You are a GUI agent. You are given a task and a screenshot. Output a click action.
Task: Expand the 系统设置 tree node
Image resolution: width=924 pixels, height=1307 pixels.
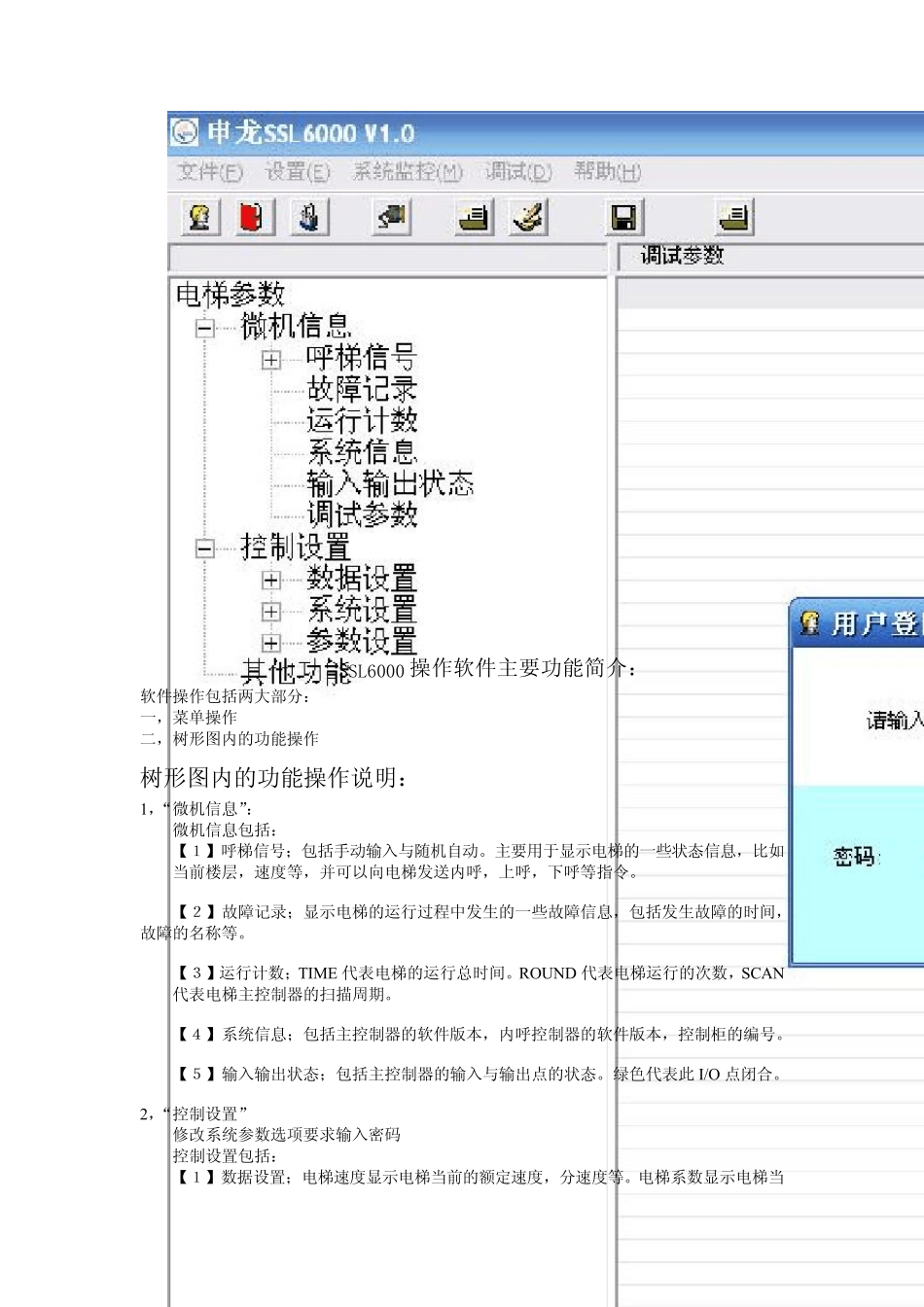pos(271,612)
